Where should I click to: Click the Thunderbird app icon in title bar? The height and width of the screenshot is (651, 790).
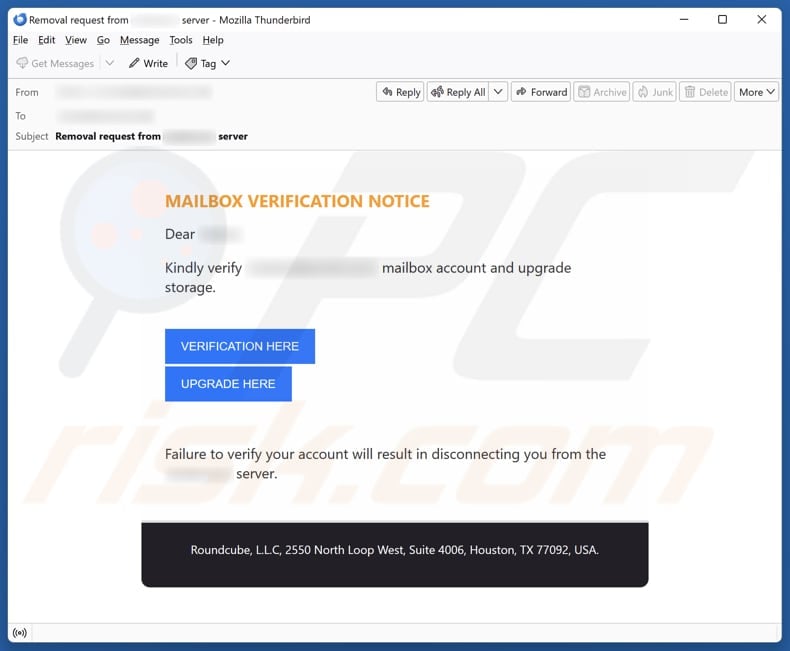pos(20,20)
